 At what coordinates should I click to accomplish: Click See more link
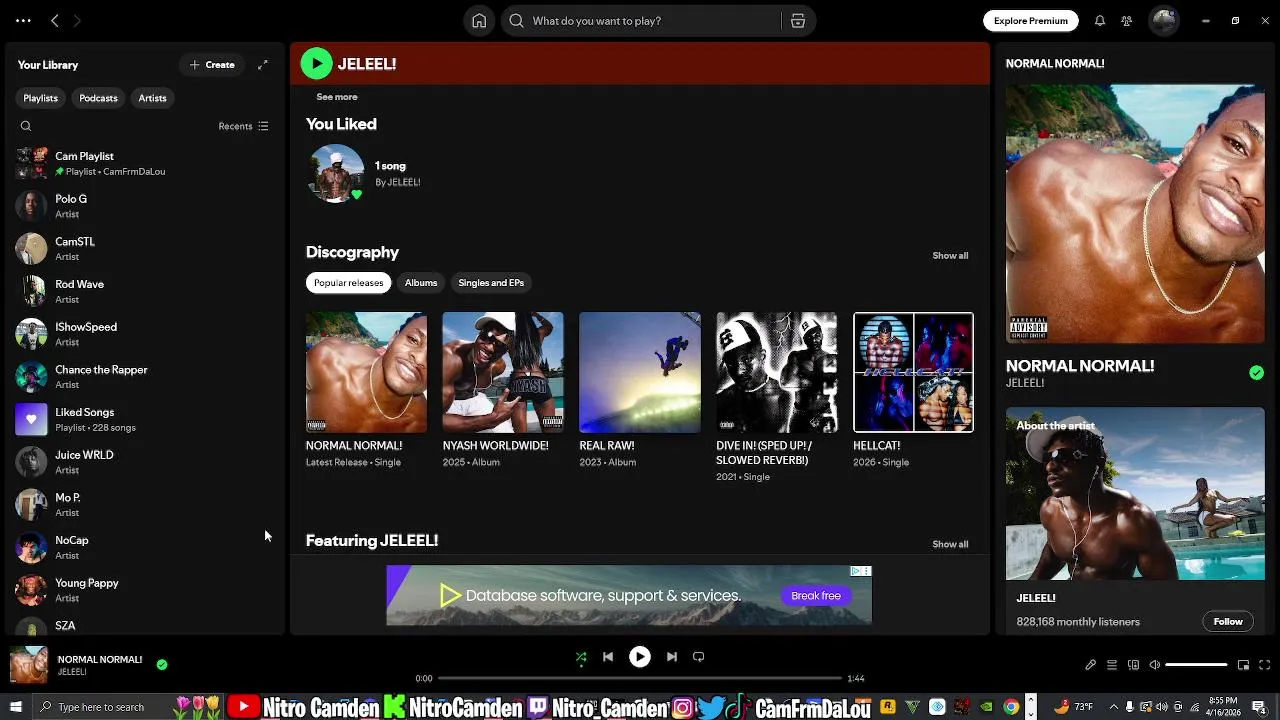(337, 97)
